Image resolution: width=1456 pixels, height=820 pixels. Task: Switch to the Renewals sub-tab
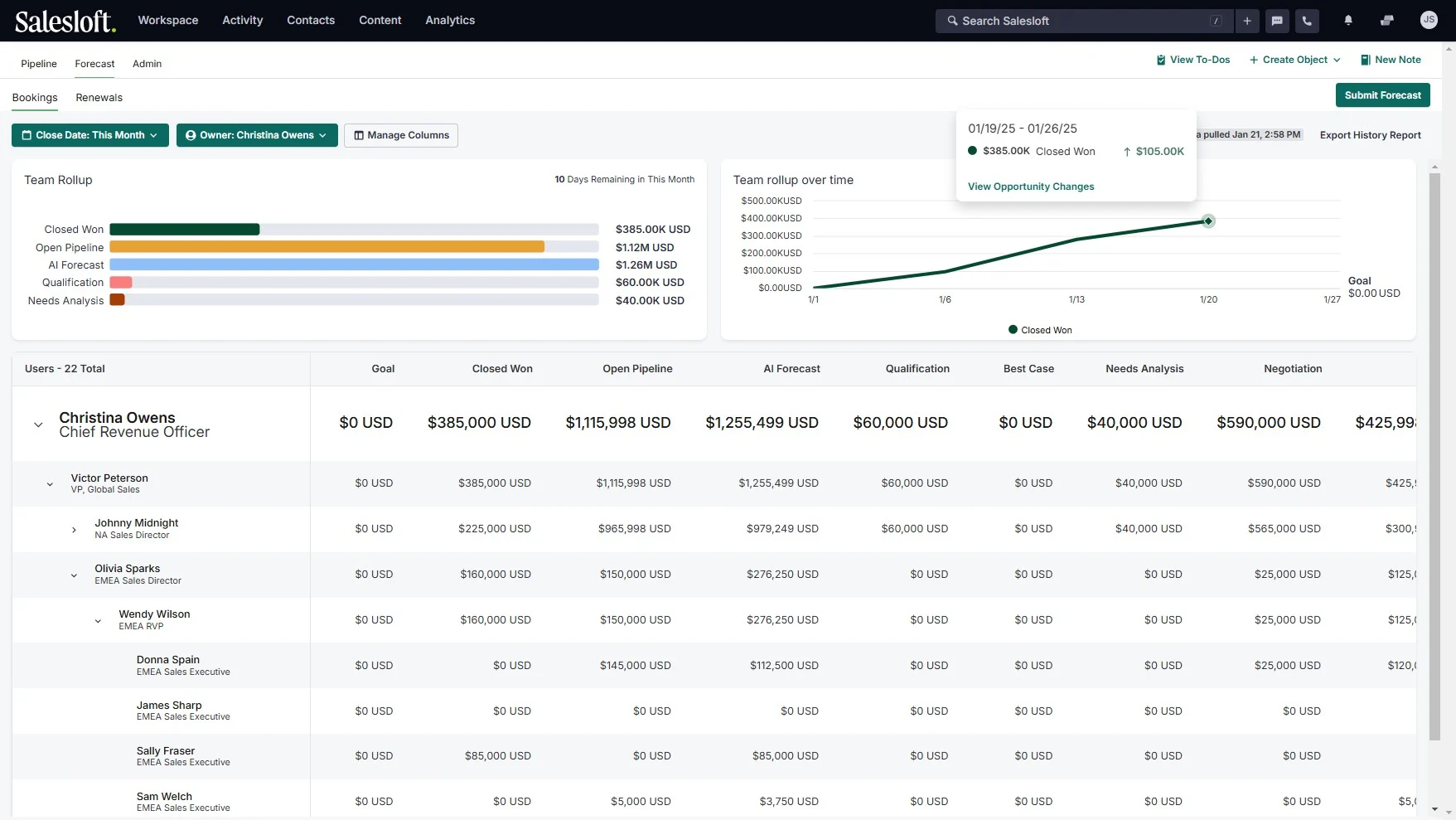pos(99,98)
